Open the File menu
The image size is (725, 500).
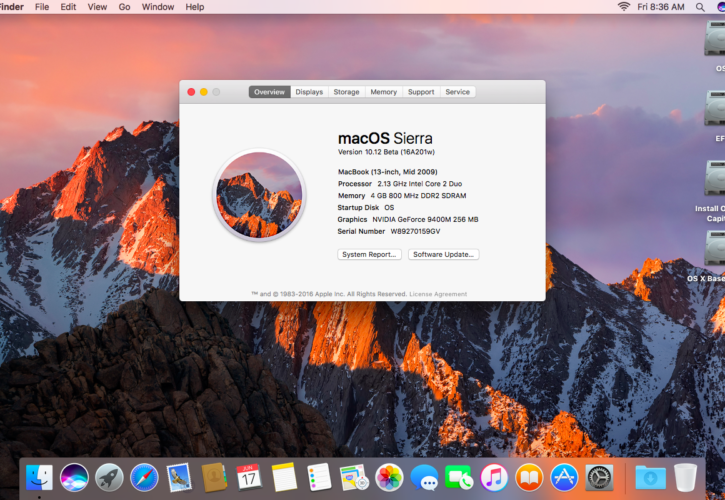point(42,7)
